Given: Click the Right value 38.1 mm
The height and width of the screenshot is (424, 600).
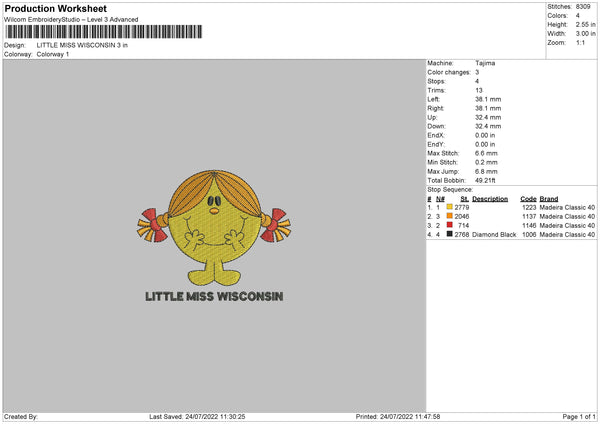Looking at the screenshot, I should [x=488, y=108].
